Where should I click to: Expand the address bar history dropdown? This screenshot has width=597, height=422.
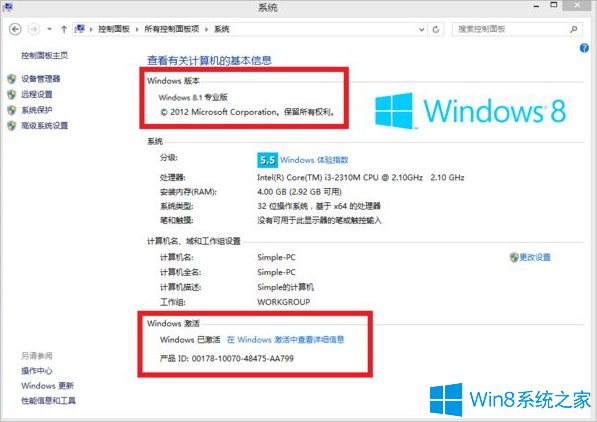[421, 29]
